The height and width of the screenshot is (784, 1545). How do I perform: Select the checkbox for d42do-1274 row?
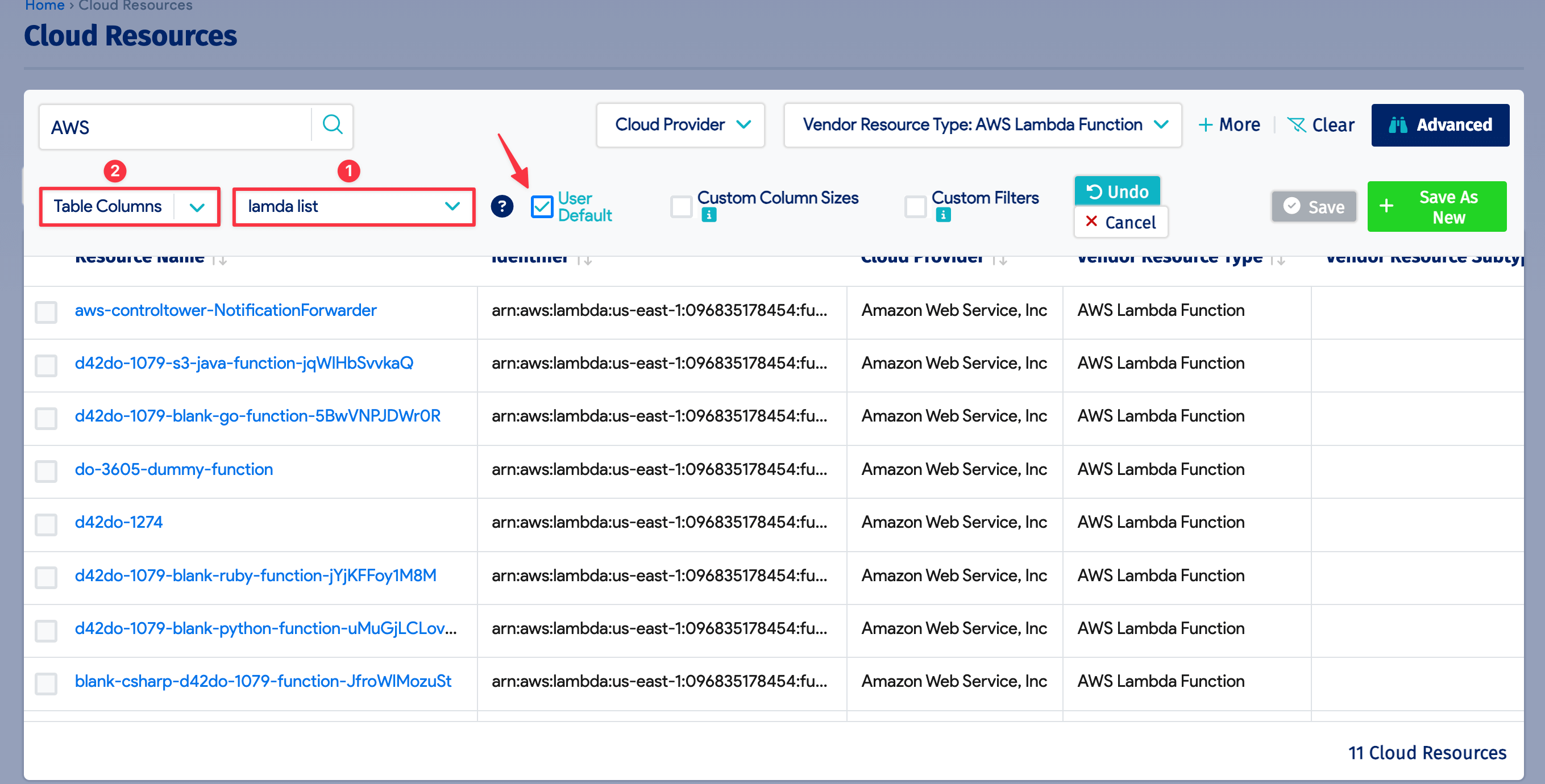pyautogui.click(x=45, y=524)
